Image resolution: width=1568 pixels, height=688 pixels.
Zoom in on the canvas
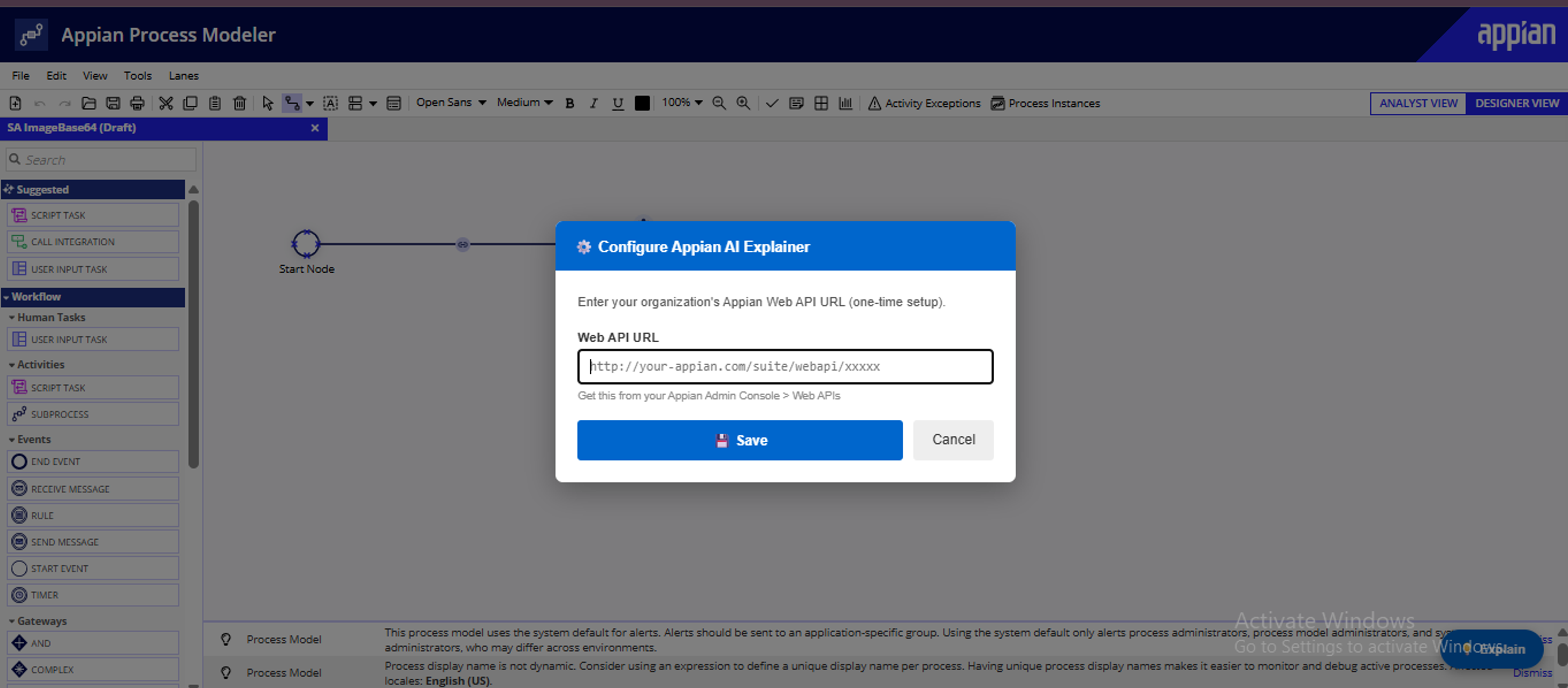[743, 103]
